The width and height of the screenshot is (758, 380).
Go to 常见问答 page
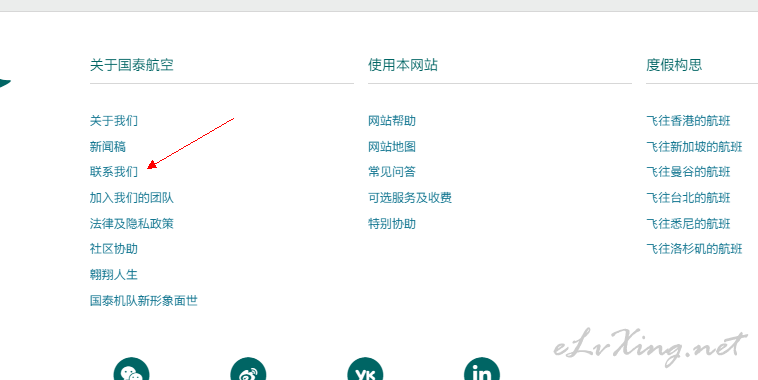coord(392,172)
